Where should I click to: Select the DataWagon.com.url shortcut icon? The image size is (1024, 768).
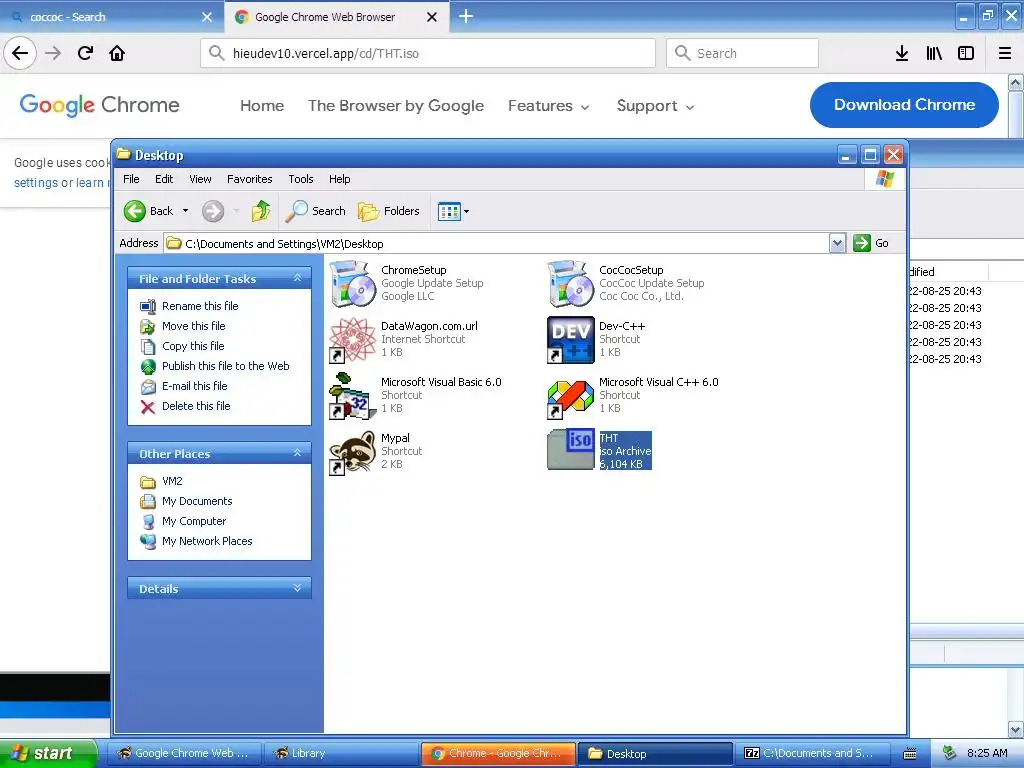click(353, 340)
